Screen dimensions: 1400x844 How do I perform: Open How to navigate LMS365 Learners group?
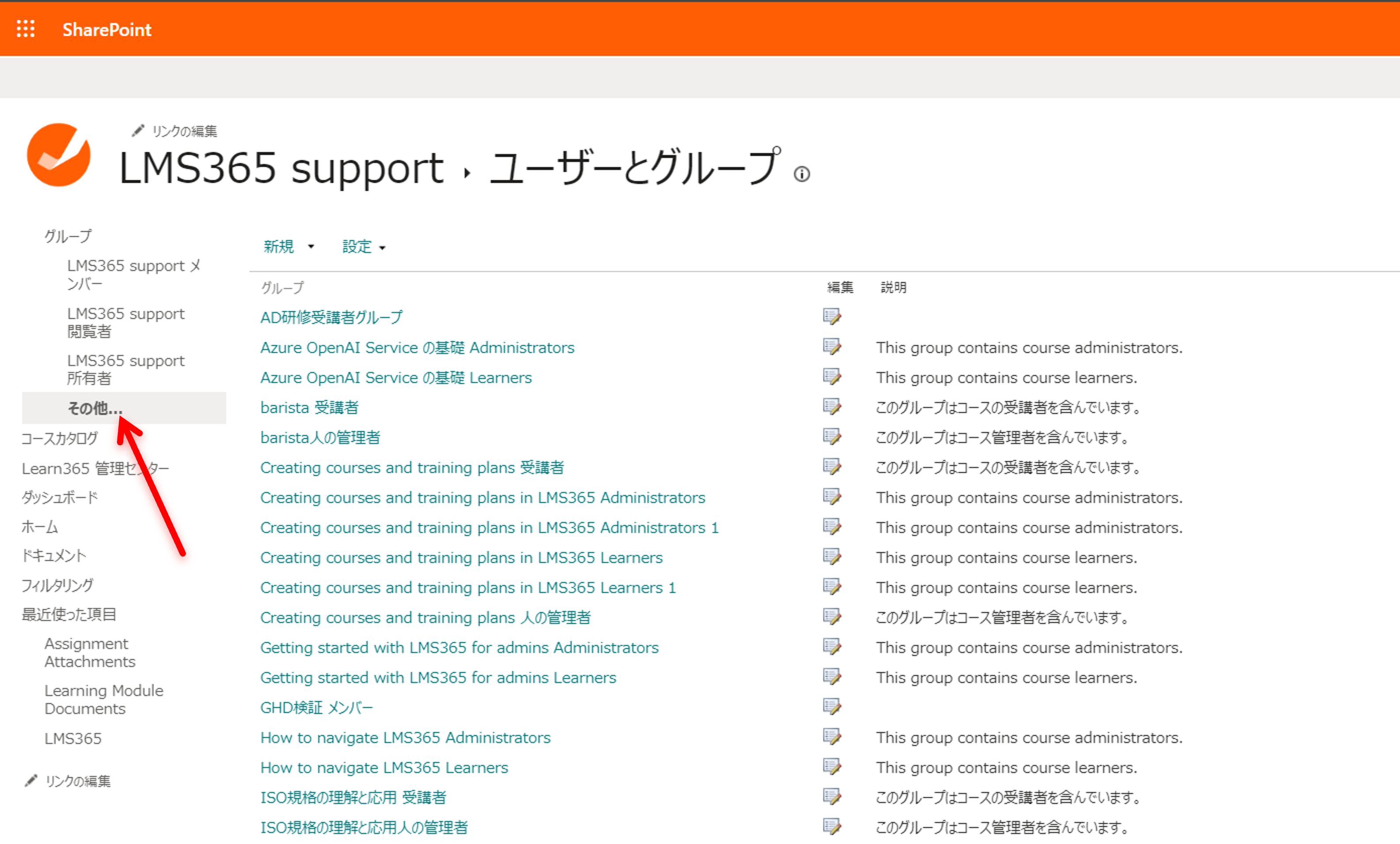[384, 767]
